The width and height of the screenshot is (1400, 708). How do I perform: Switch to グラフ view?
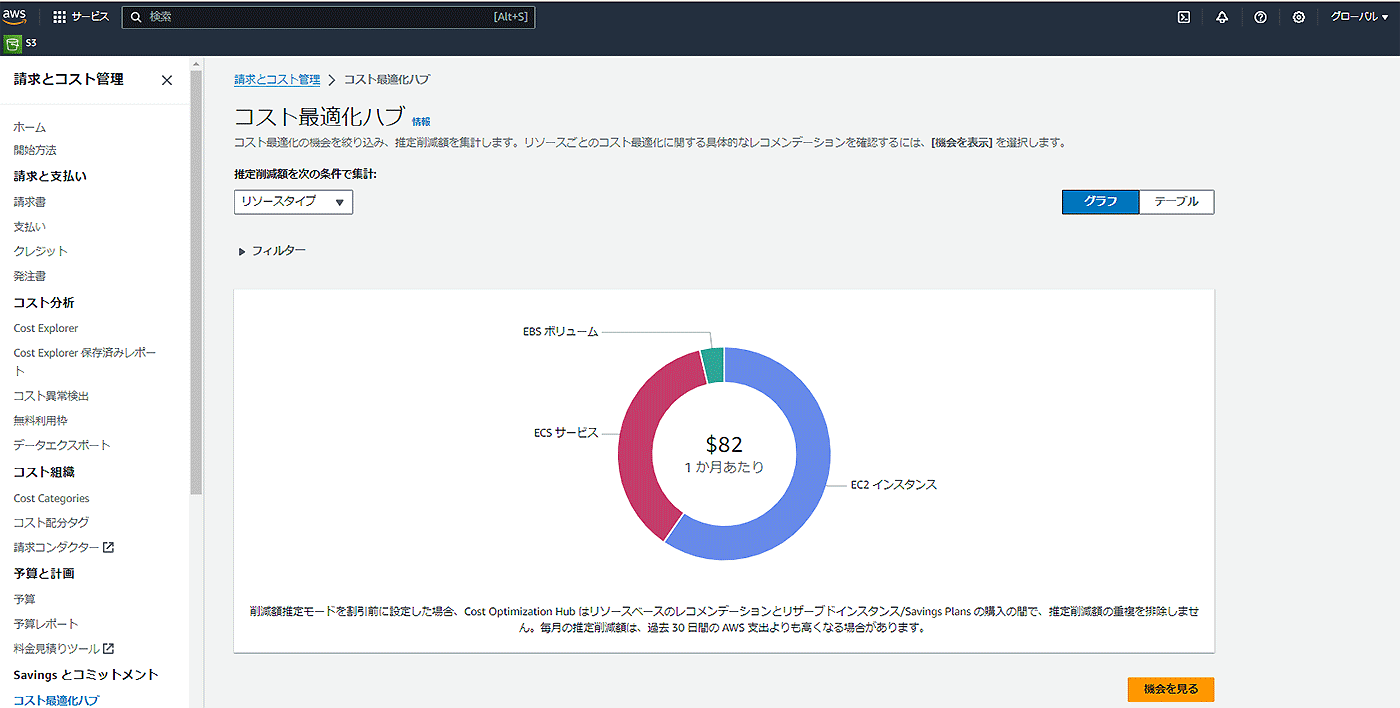(1100, 201)
